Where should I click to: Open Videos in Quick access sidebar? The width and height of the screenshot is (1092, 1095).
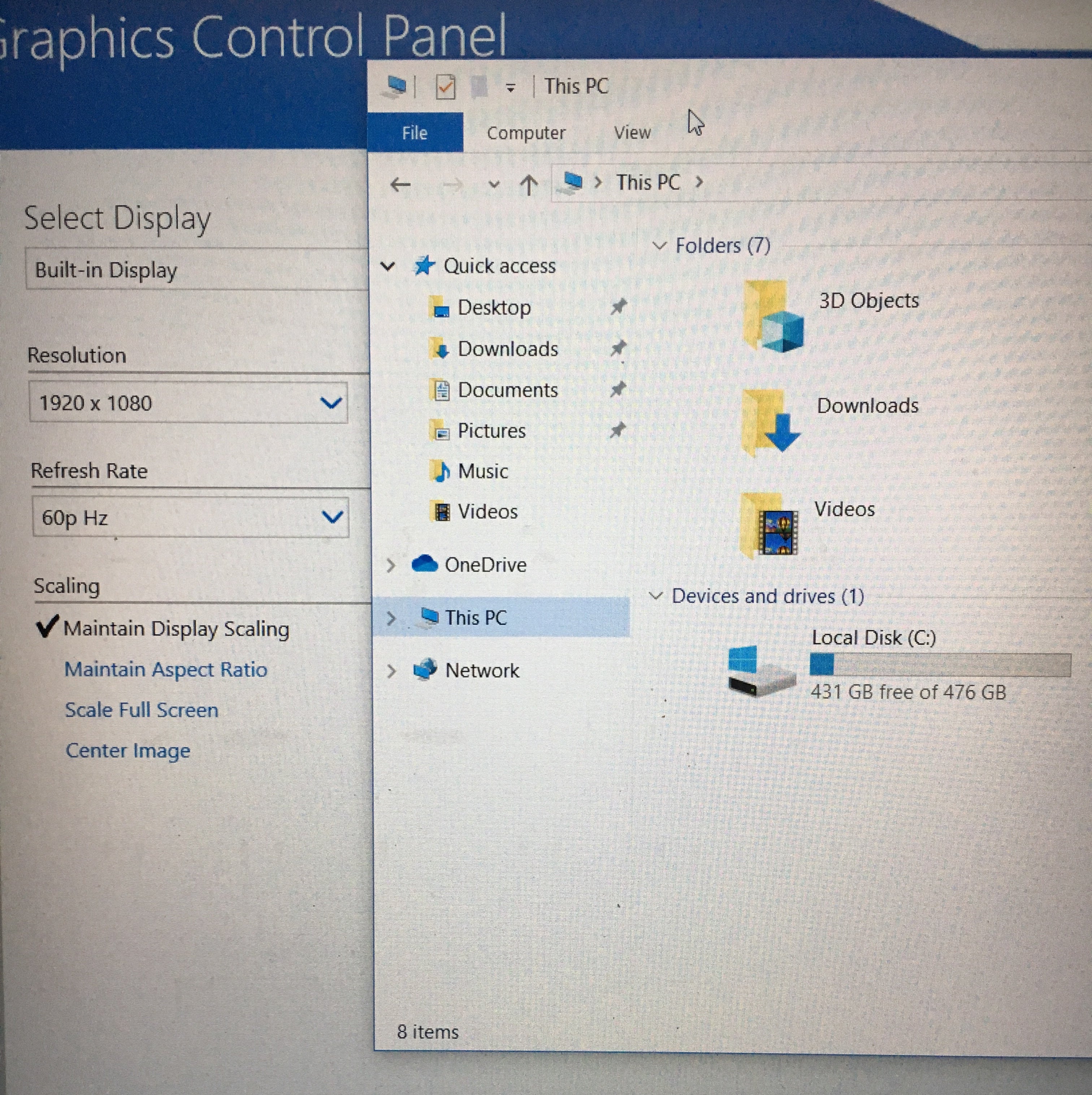(487, 512)
